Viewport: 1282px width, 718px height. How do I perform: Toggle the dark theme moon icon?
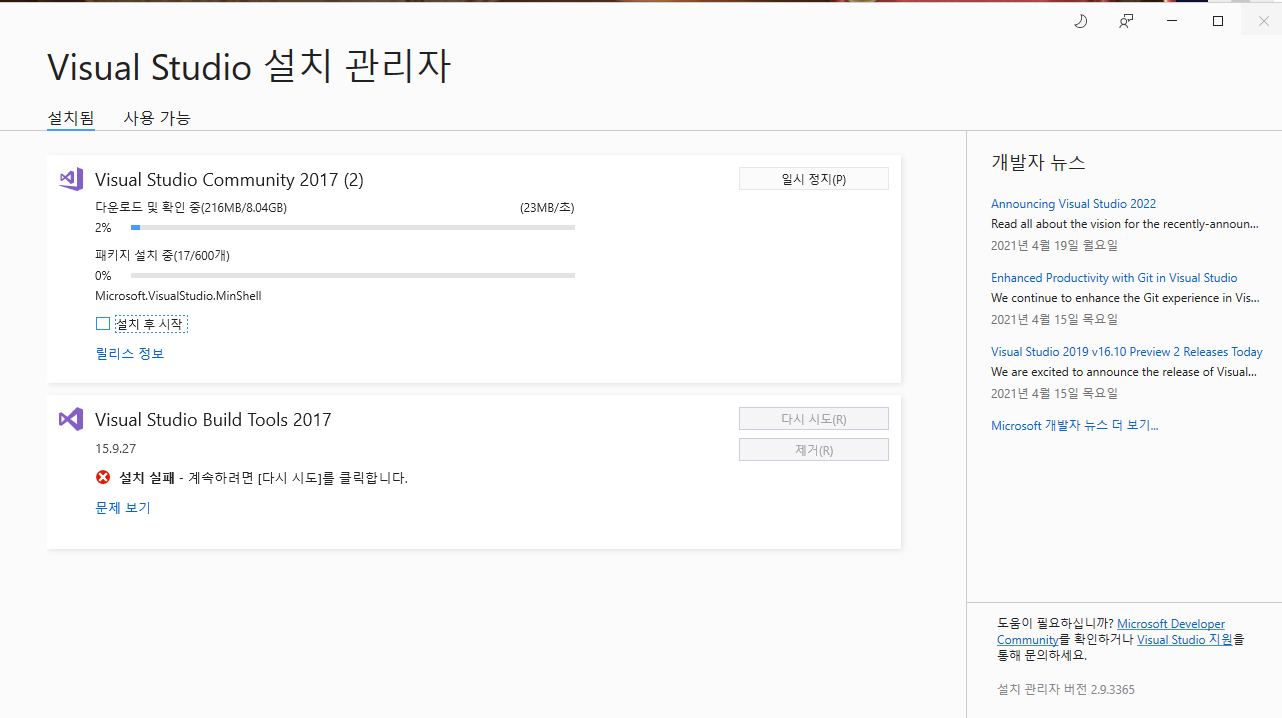point(1080,21)
